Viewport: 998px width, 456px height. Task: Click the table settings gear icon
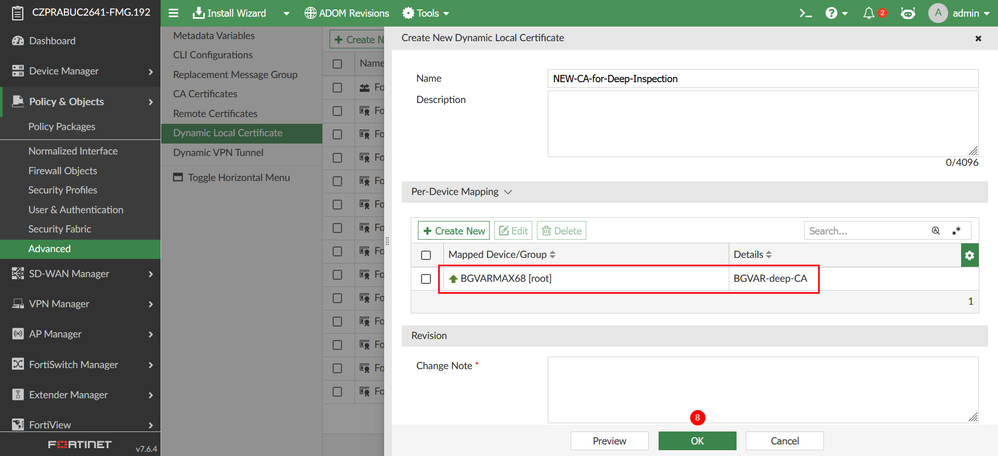point(968,256)
